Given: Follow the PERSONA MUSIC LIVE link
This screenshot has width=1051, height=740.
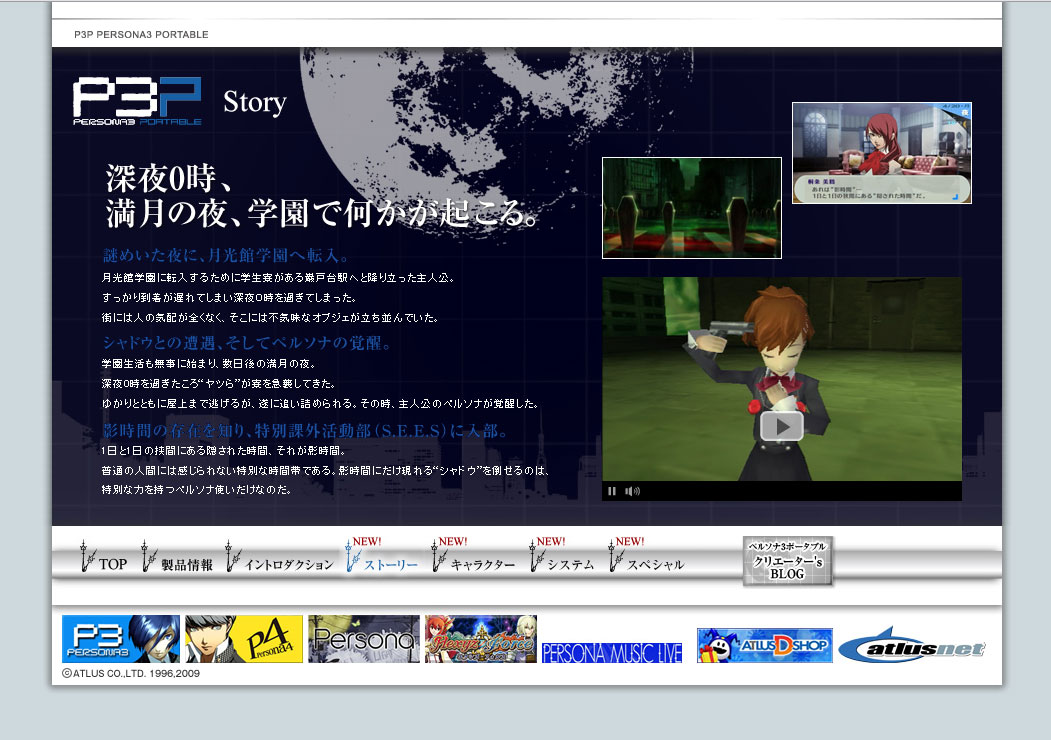Looking at the screenshot, I should 612,652.
